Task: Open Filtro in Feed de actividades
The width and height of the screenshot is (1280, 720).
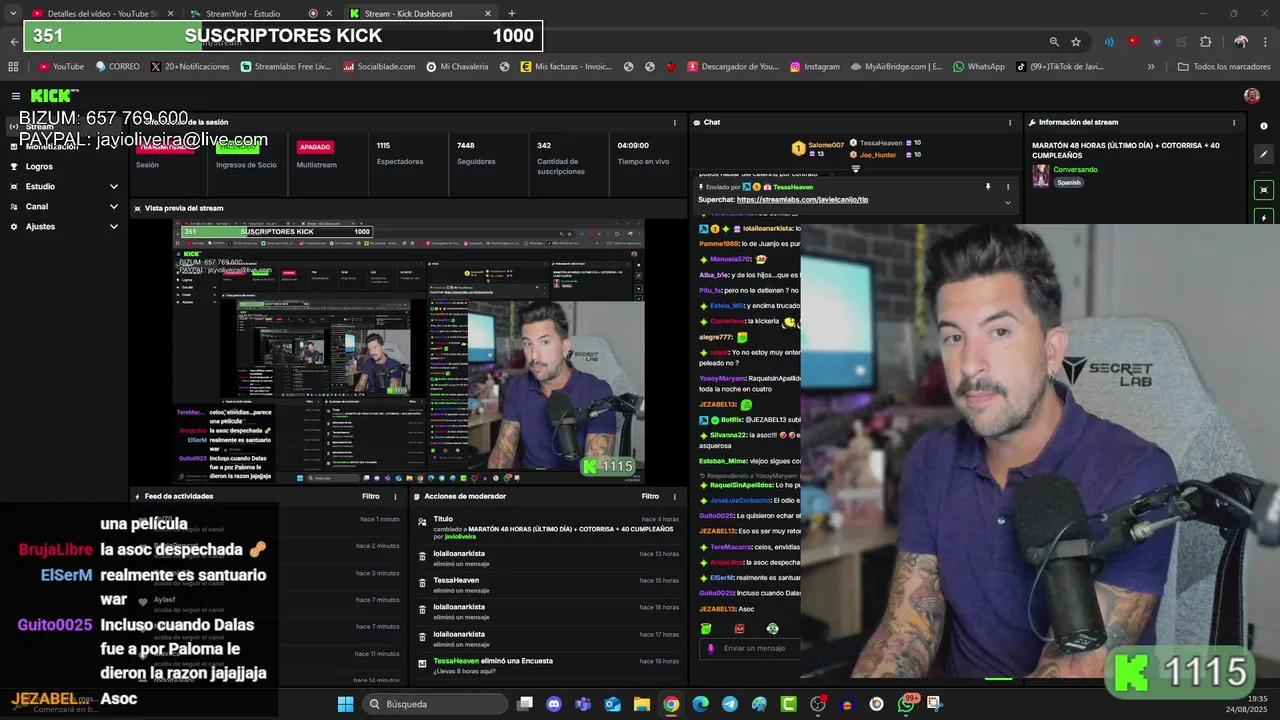Action: point(370,496)
